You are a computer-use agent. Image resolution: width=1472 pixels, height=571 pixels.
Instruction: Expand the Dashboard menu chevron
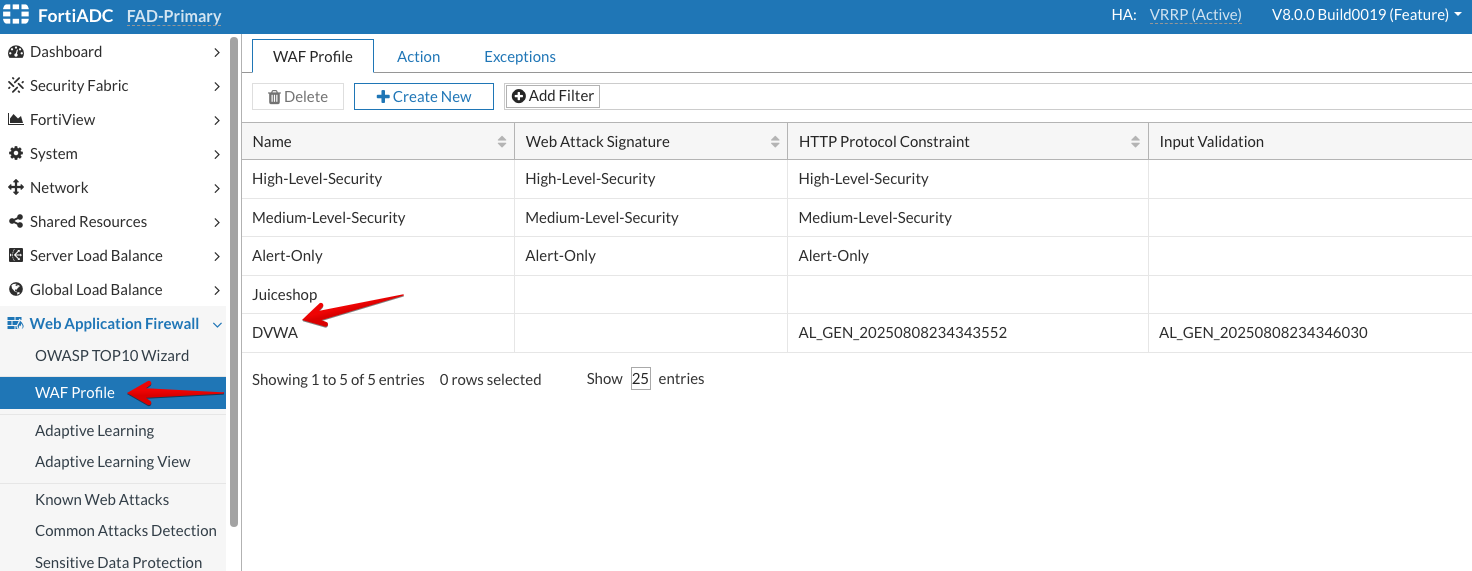217,52
